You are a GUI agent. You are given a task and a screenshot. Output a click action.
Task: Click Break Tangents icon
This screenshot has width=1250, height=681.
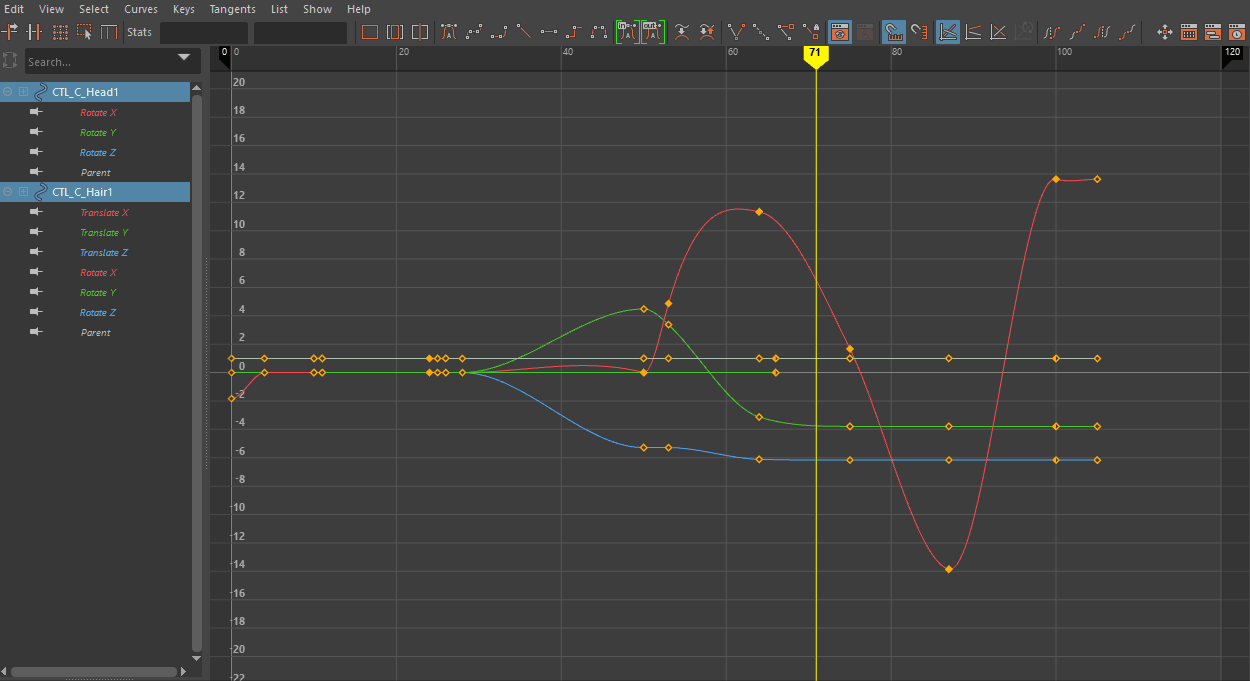(737, 32)
